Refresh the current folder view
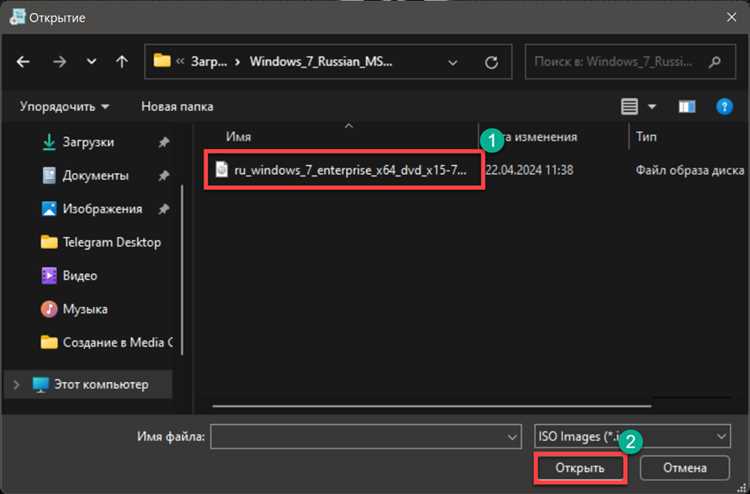The image size is (750, 494). (491, 62)
